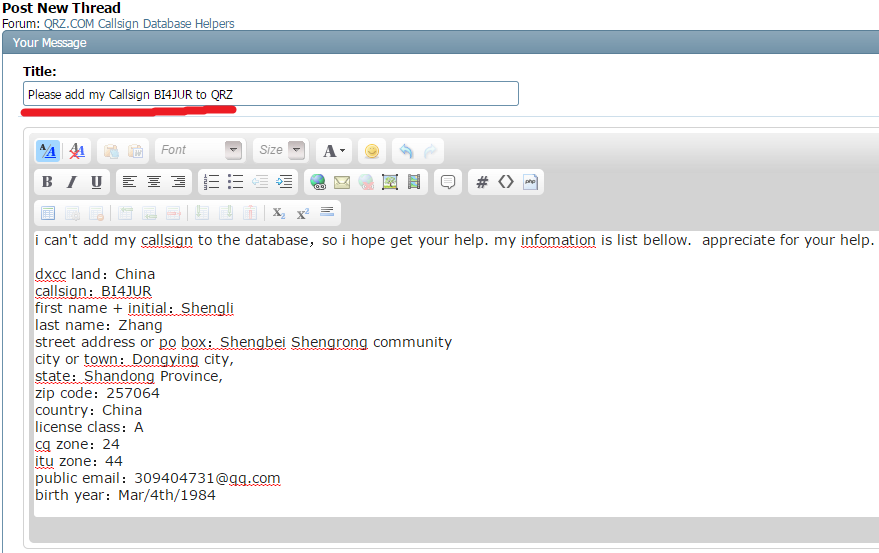This screenshot has width=879, height=553.
Task: Click the 'itu zone: 44' line
Action: point(78,461)
